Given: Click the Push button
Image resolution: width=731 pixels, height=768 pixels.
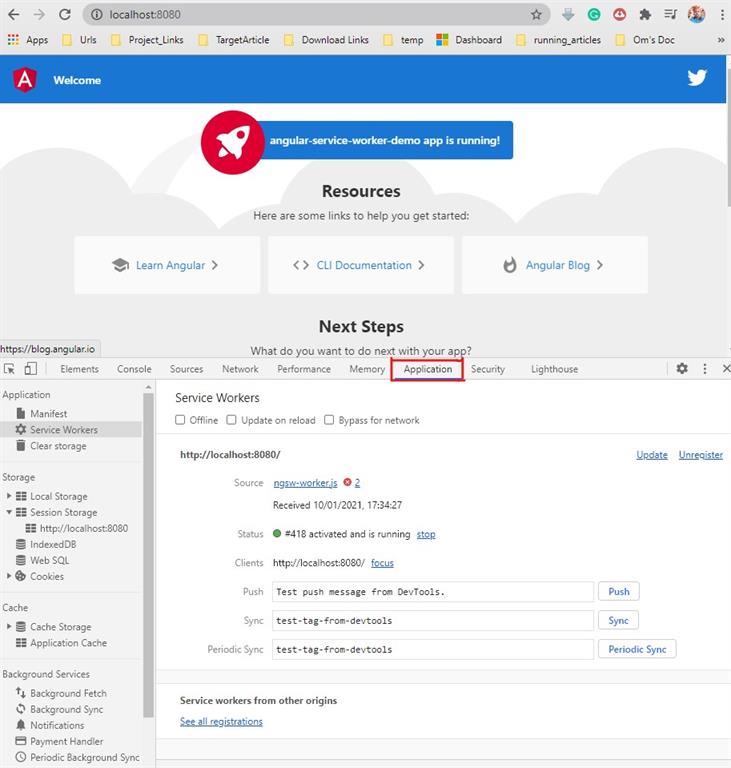Looking at the screenshot, I should click(619, 592).
